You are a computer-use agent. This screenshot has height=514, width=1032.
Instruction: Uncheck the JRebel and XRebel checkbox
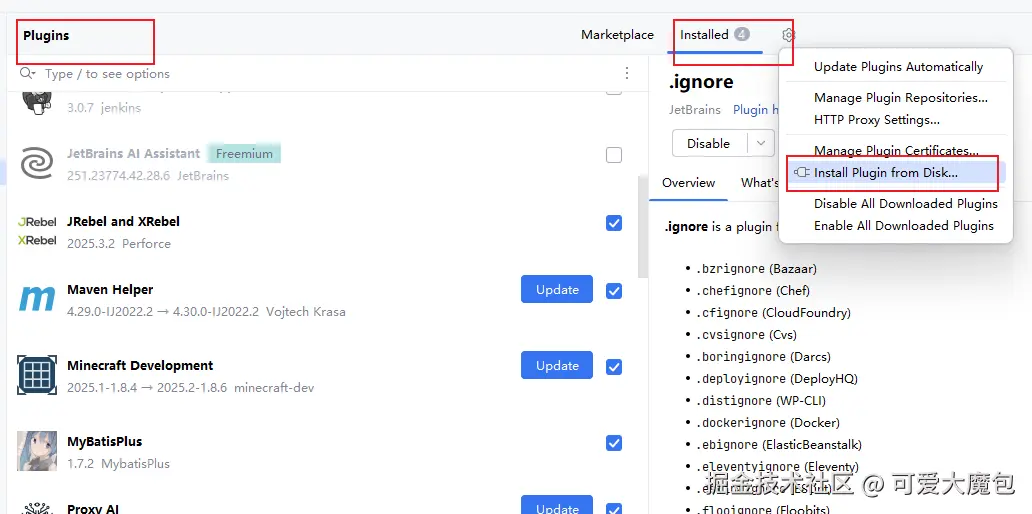pyautogui.click(x=613, y=223)
